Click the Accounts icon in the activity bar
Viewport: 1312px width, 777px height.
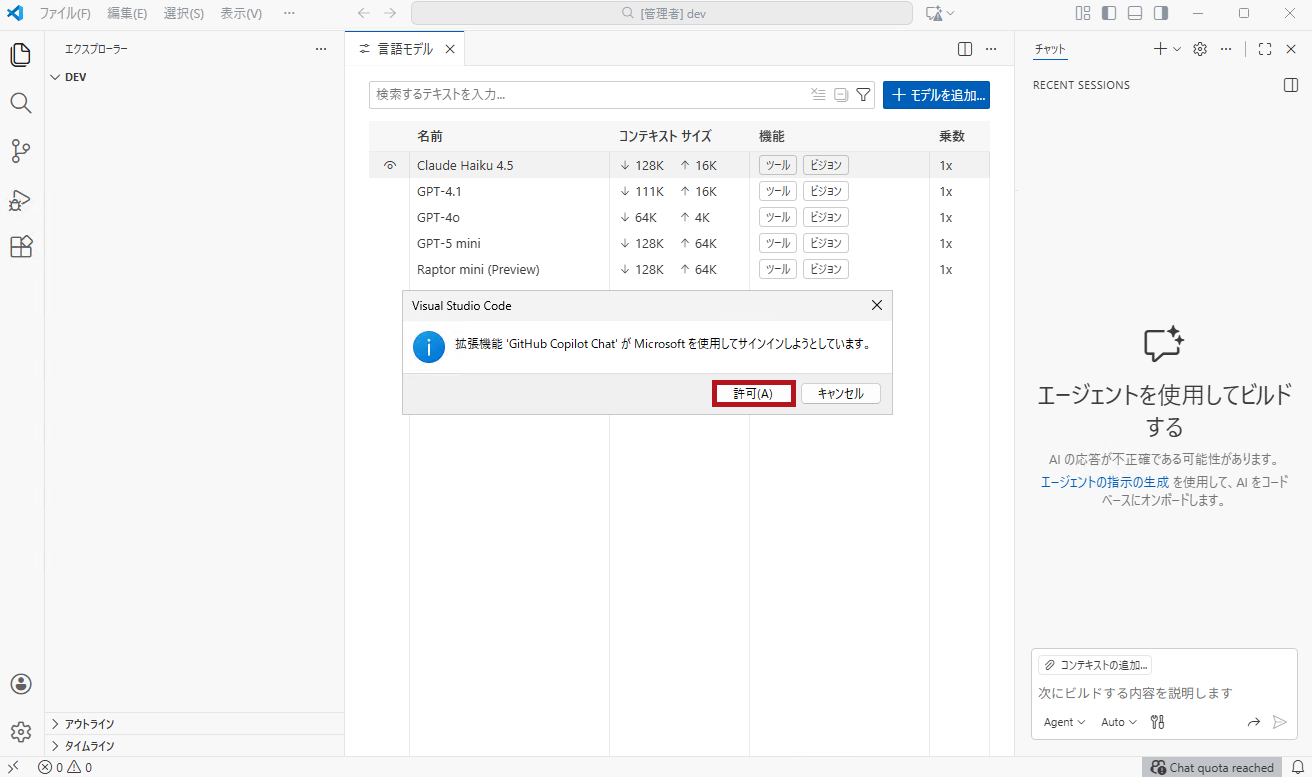tap(20, 684)
